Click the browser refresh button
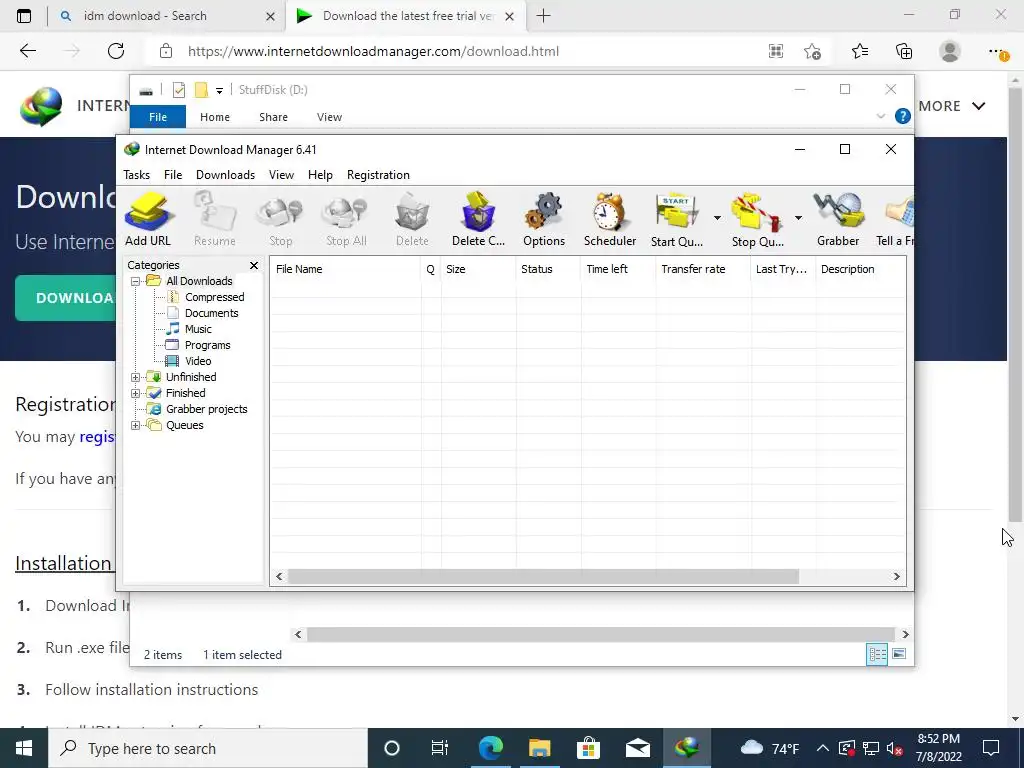 [x=116, y=51]
